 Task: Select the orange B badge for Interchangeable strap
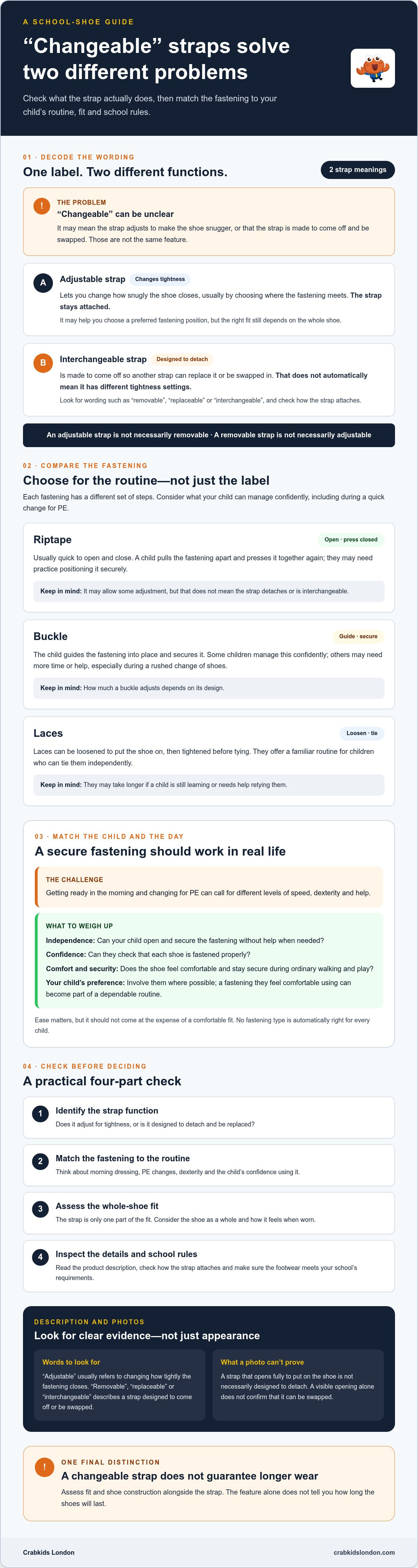click(x=42, y=363)
